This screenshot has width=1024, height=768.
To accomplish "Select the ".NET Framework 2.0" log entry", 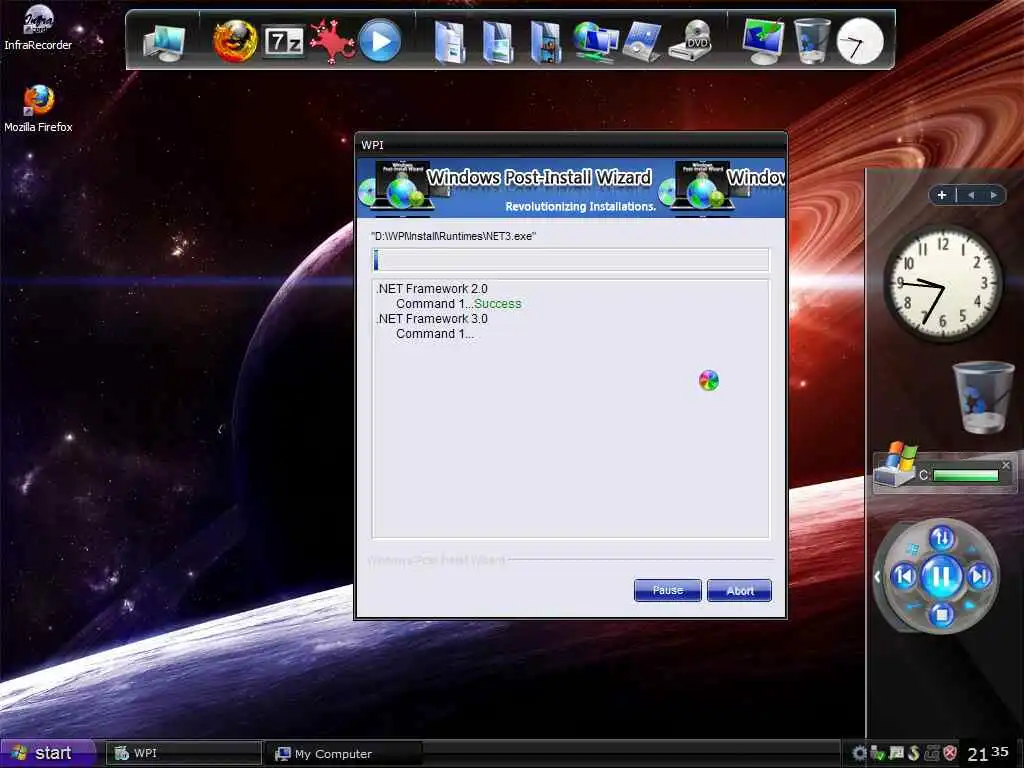I will pos(432,289).
